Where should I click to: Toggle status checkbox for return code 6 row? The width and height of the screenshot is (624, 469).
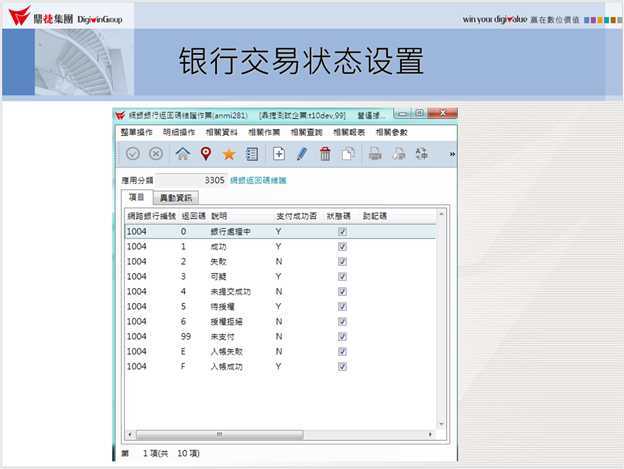tap(342, 321)
